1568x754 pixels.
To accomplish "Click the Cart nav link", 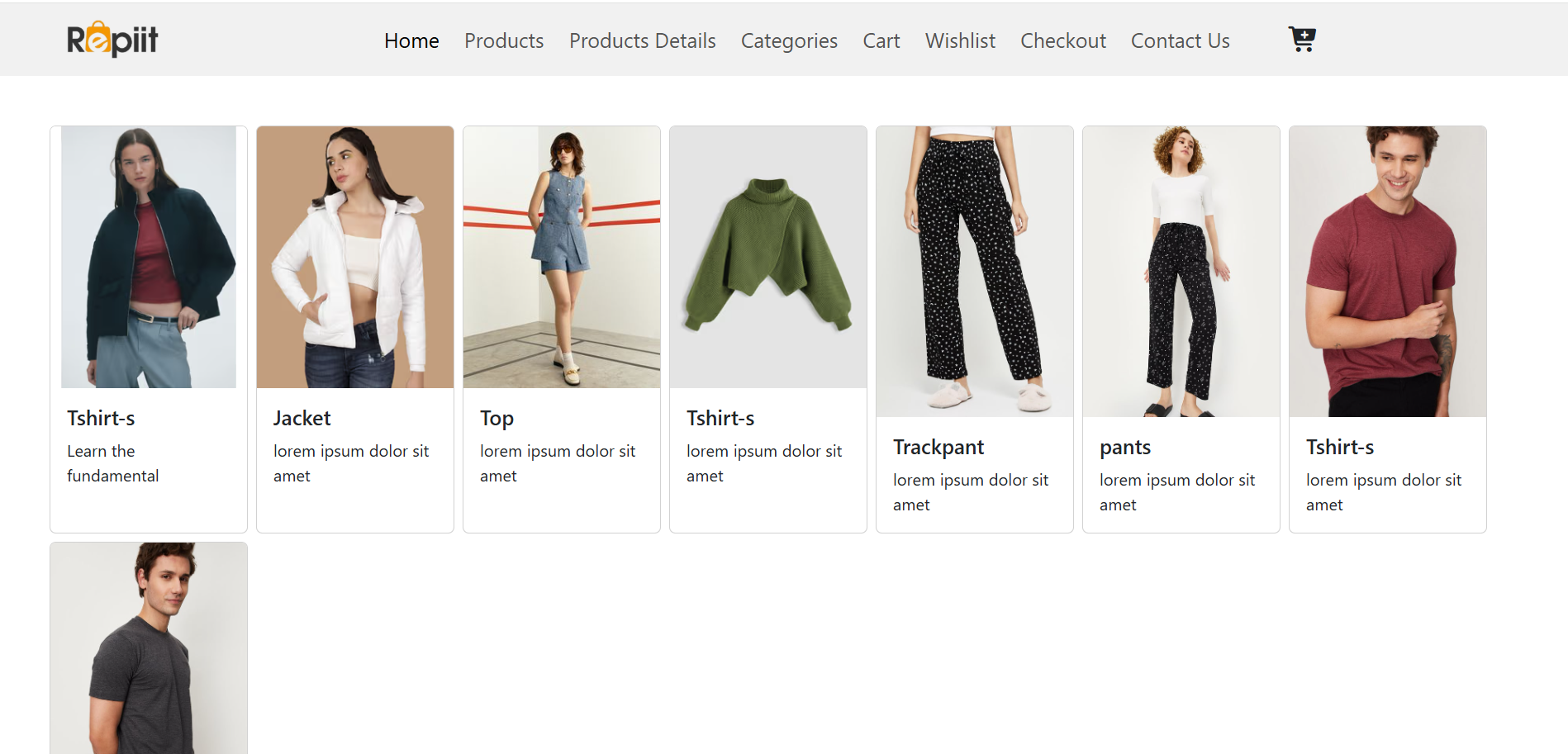I will (x=881, y=40).
